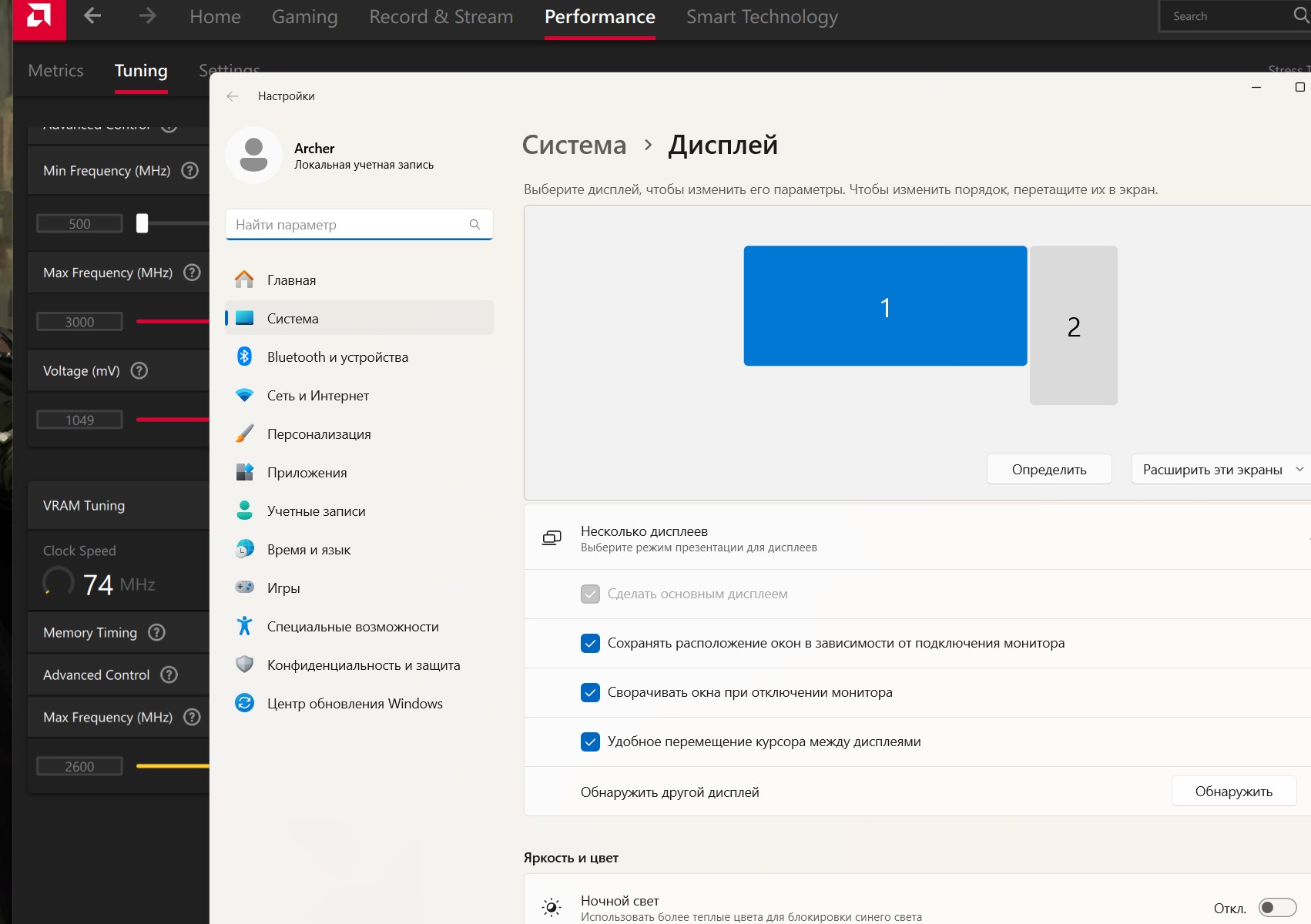Open help for Min Frequency (MHz)
This screenshot has width=1311, height=924.
tap(189, 170)
